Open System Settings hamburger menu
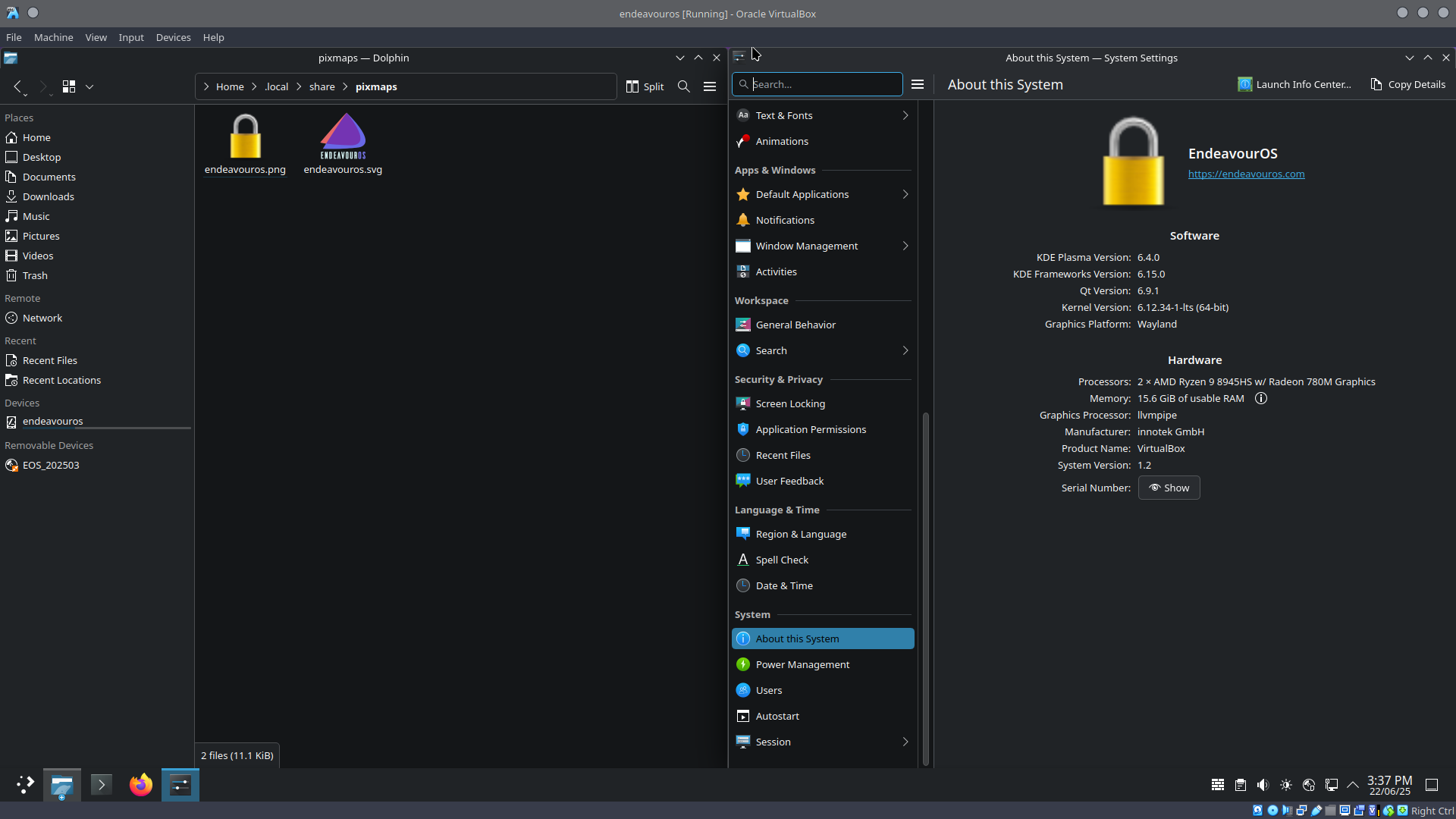Viewport: 1456px width, 819px height. point(918,84)
